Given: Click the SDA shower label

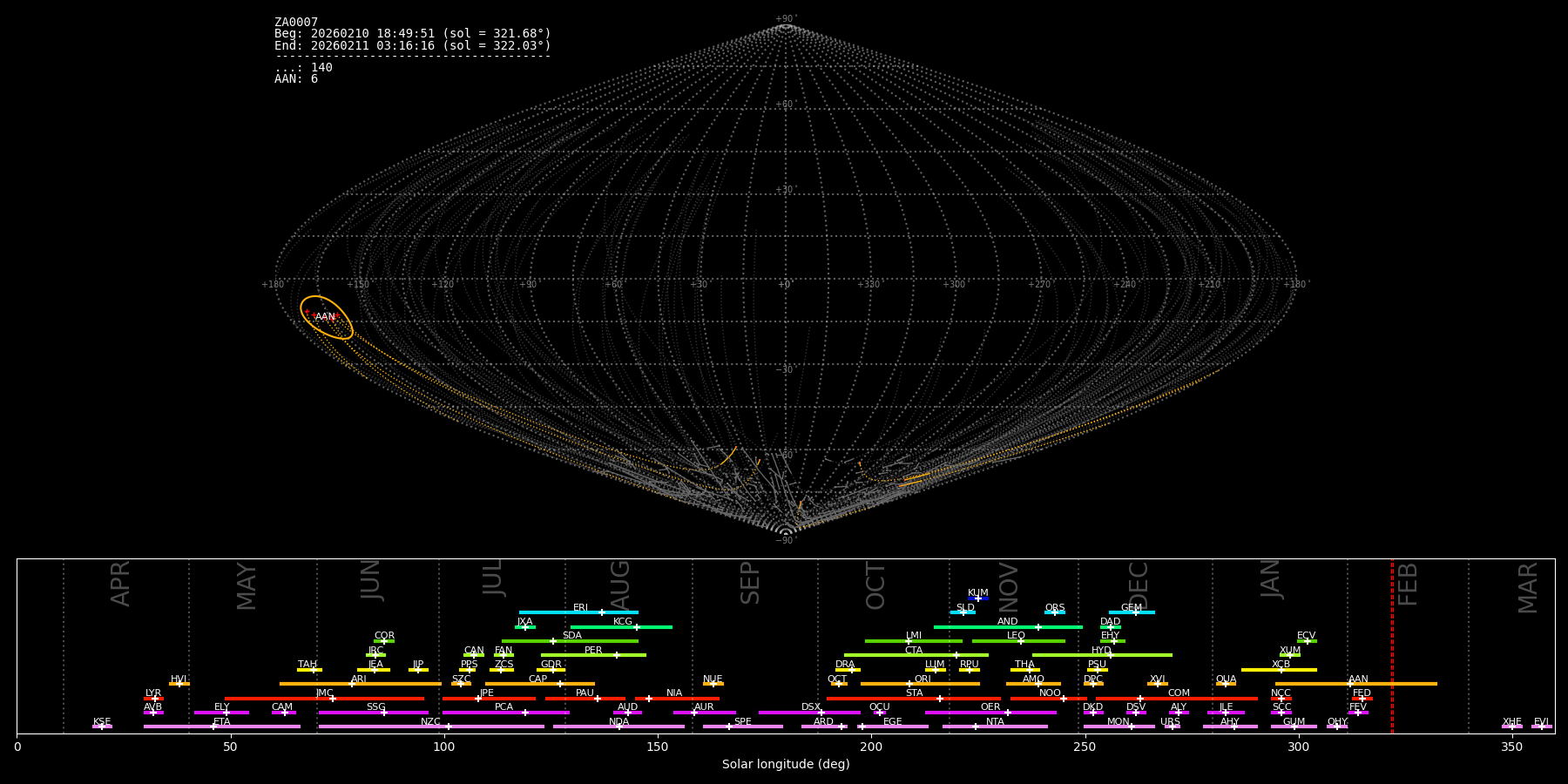Looking at the screenshot, I should (x=572, y=636).
